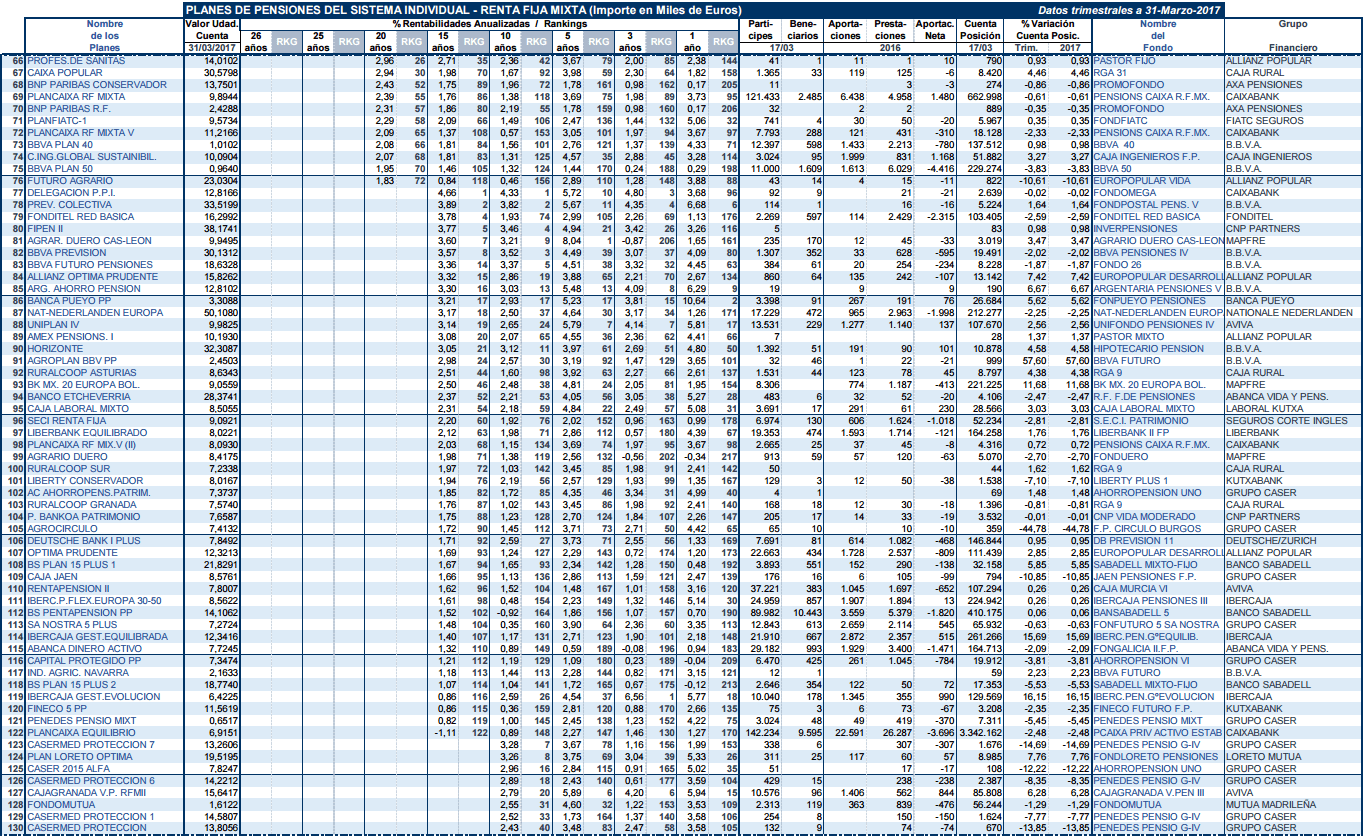This screenshot has height=837, width=1364.
Task: Click plan name 'AMEX PENSIONS. I'
Action: pyautogui.click(x=69, y=336)
